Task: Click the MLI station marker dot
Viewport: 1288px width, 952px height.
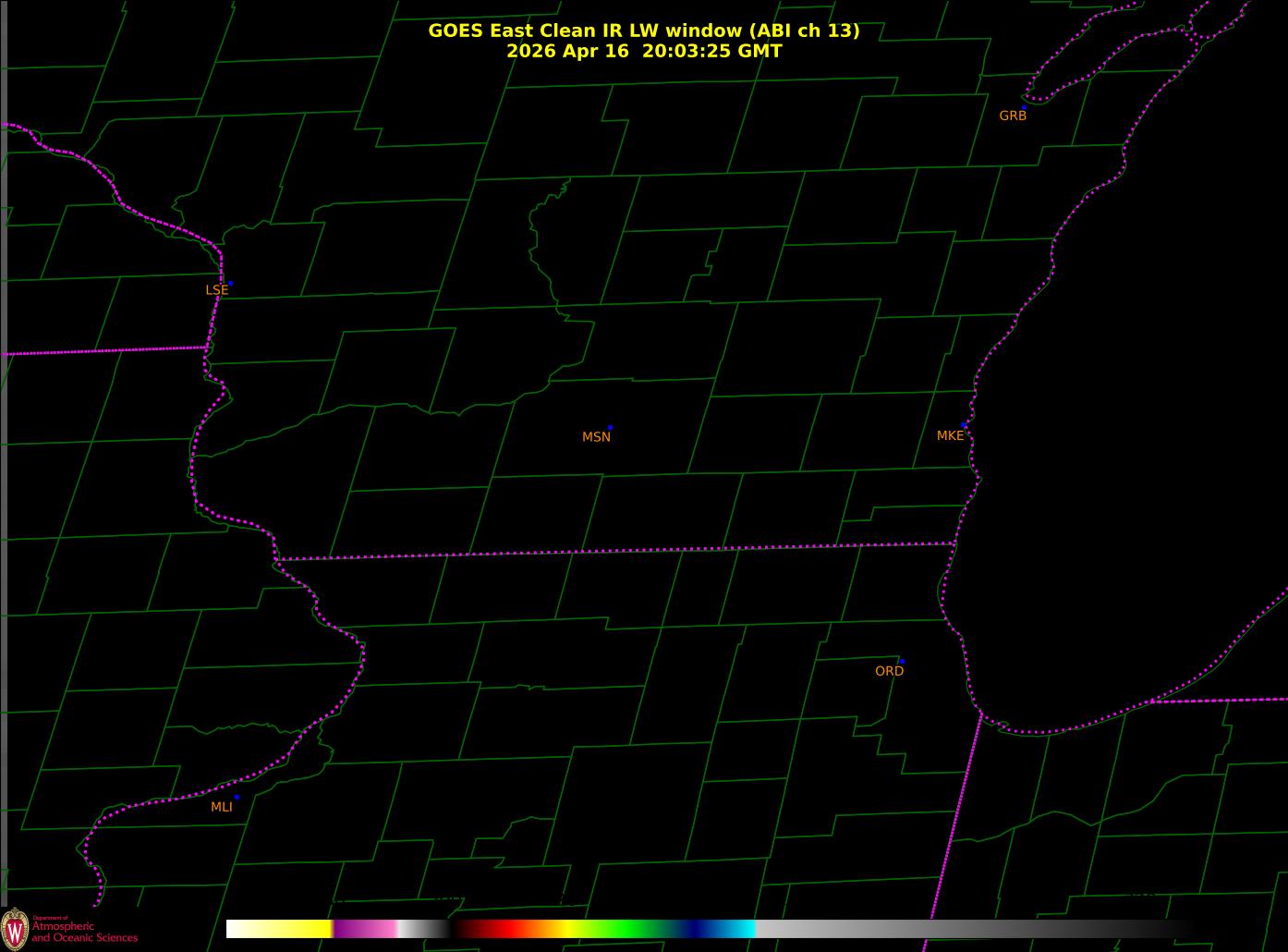Action: 237,797
